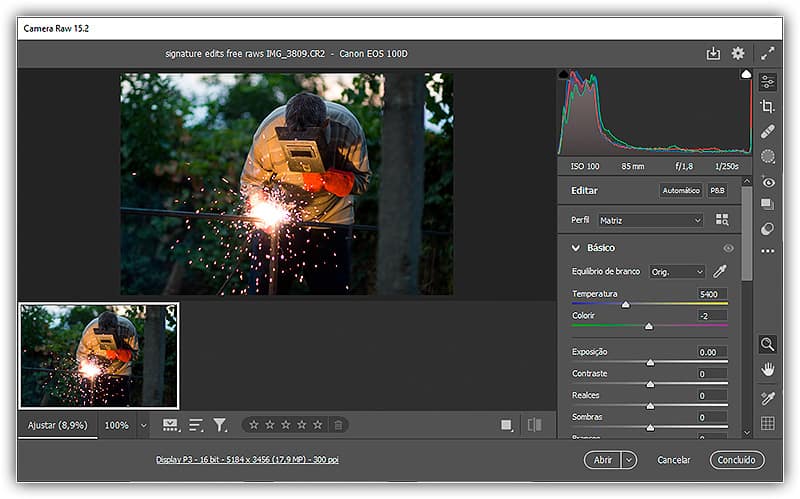Click the Exposição slider handle
Viewport: 800px width, 499px height.
coord(650,362)
